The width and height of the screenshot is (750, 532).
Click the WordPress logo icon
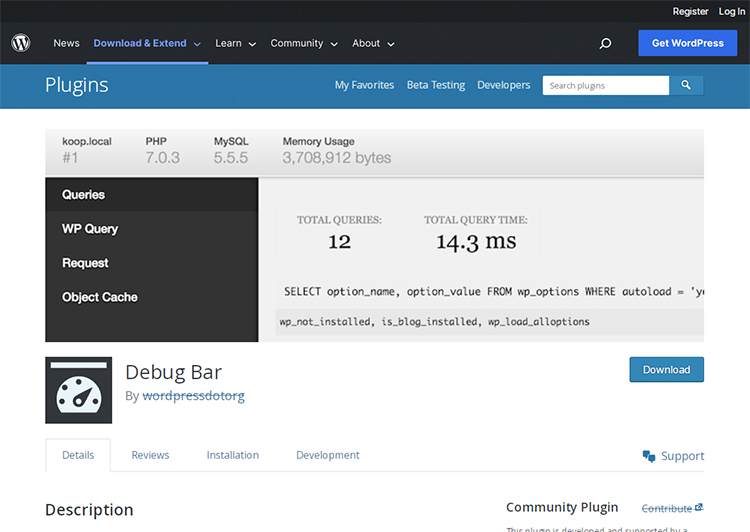pos(21,43)
